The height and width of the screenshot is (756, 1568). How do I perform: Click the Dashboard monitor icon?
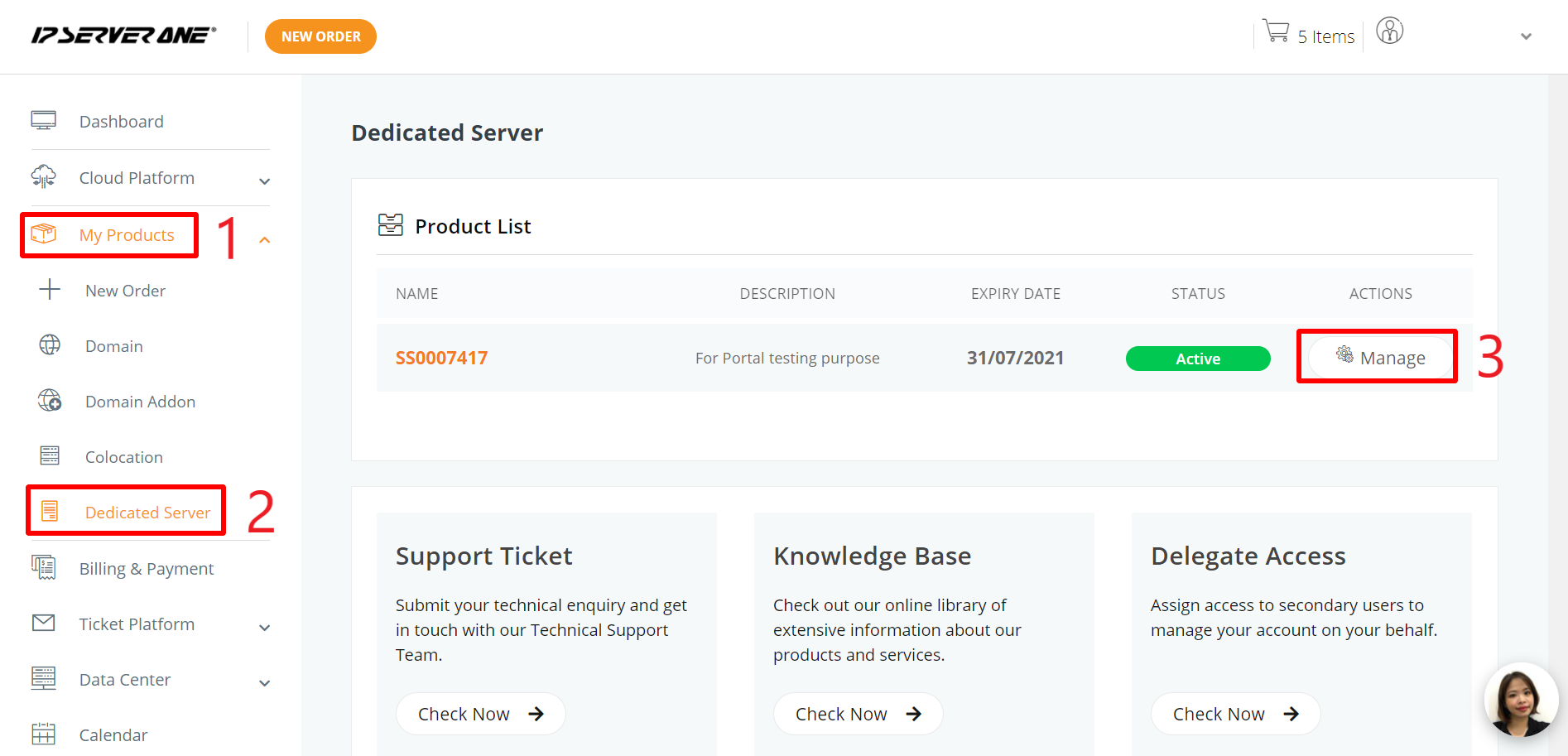(x=43, y=120)
